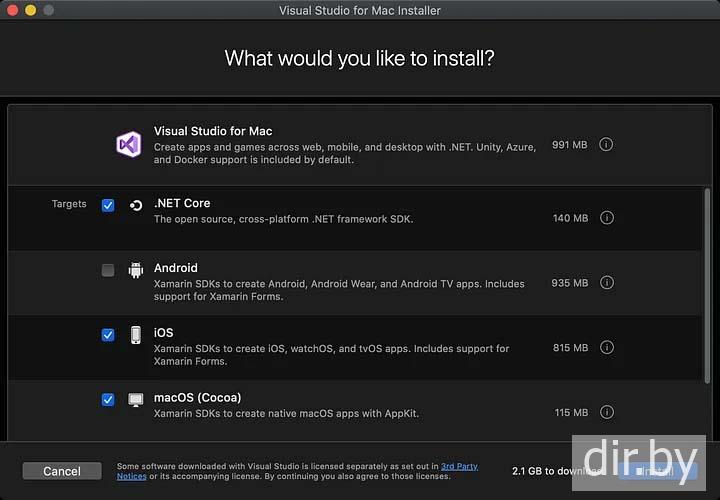This screenshot has width=720, height=500.
Task: Open the 3rd Party Notices link
Action: pyautogui.click(x=459, y=466)
